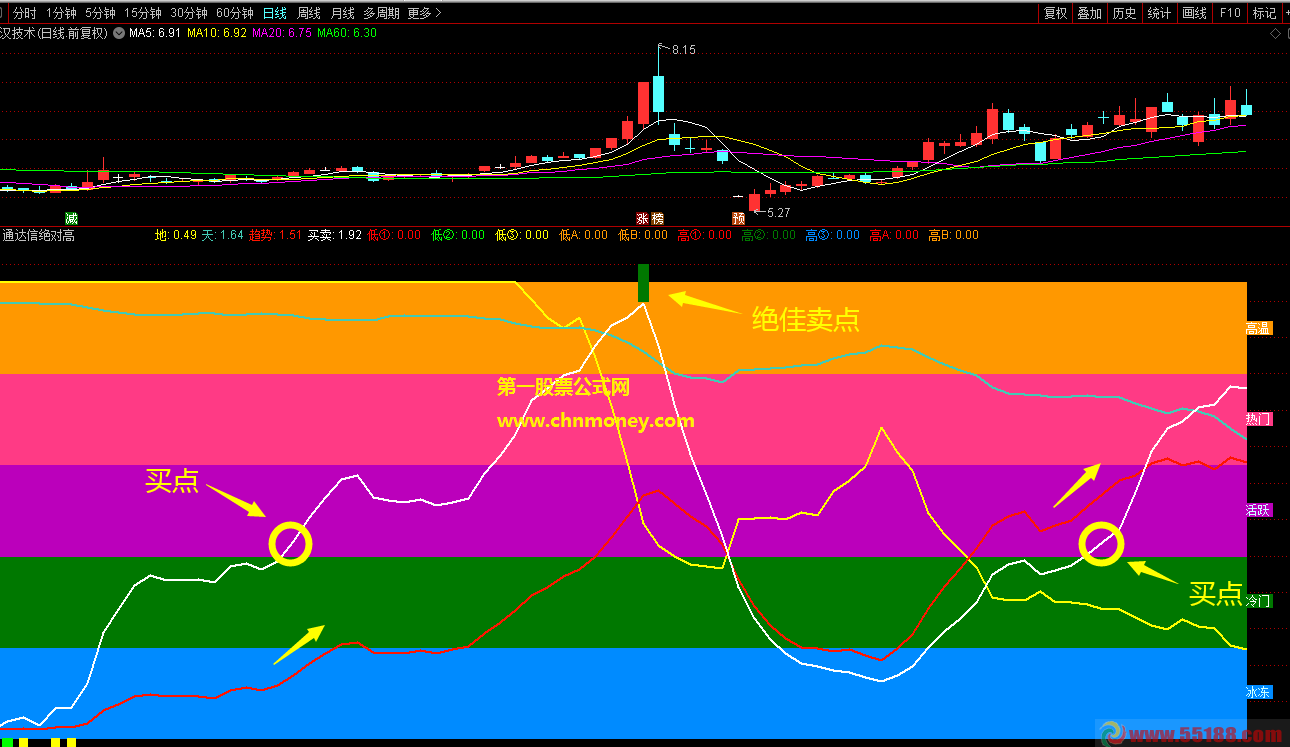This screenshot has width=1290, height=747.
Task: Click the 8.15 high price label
Action: tap(682, 49)
